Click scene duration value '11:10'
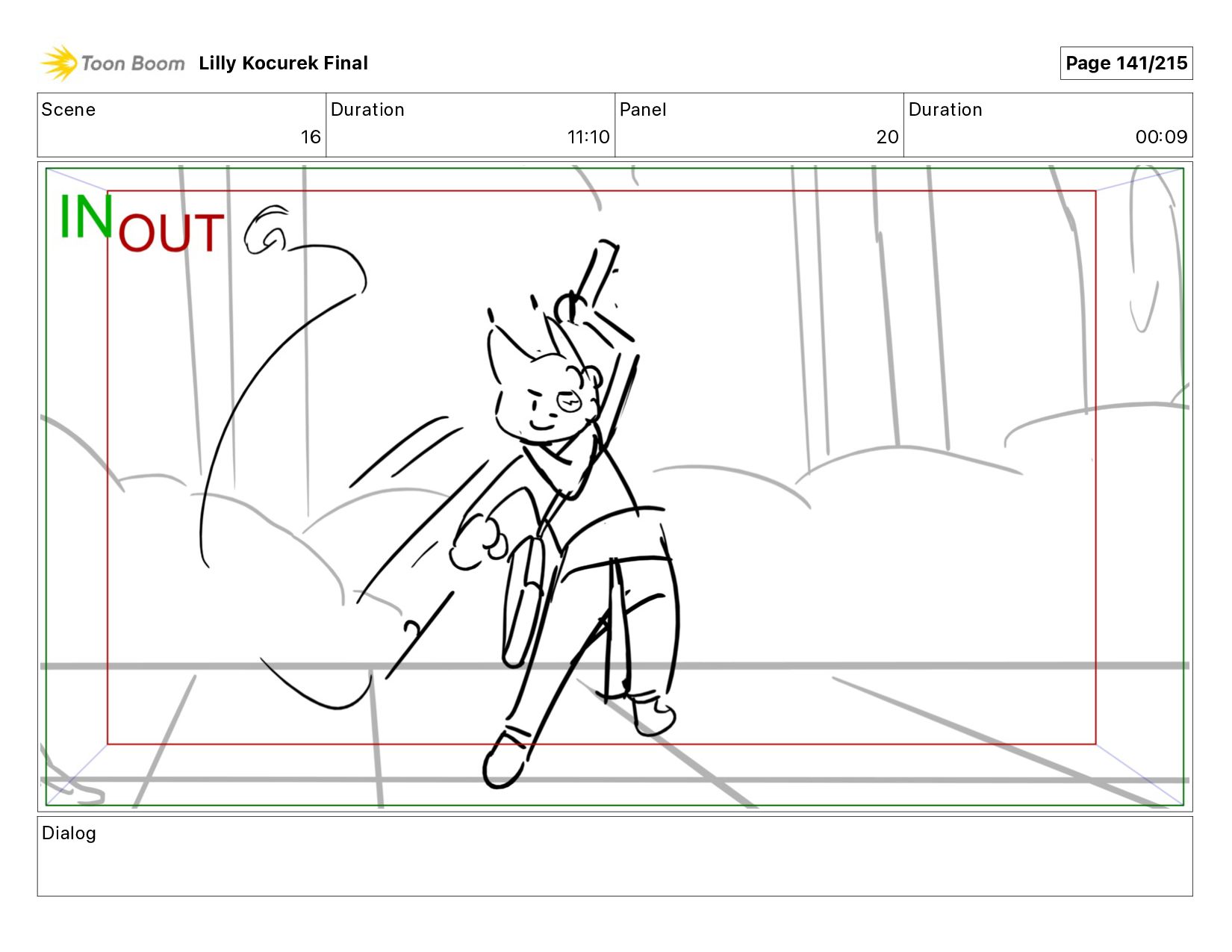 pos(588,137)
